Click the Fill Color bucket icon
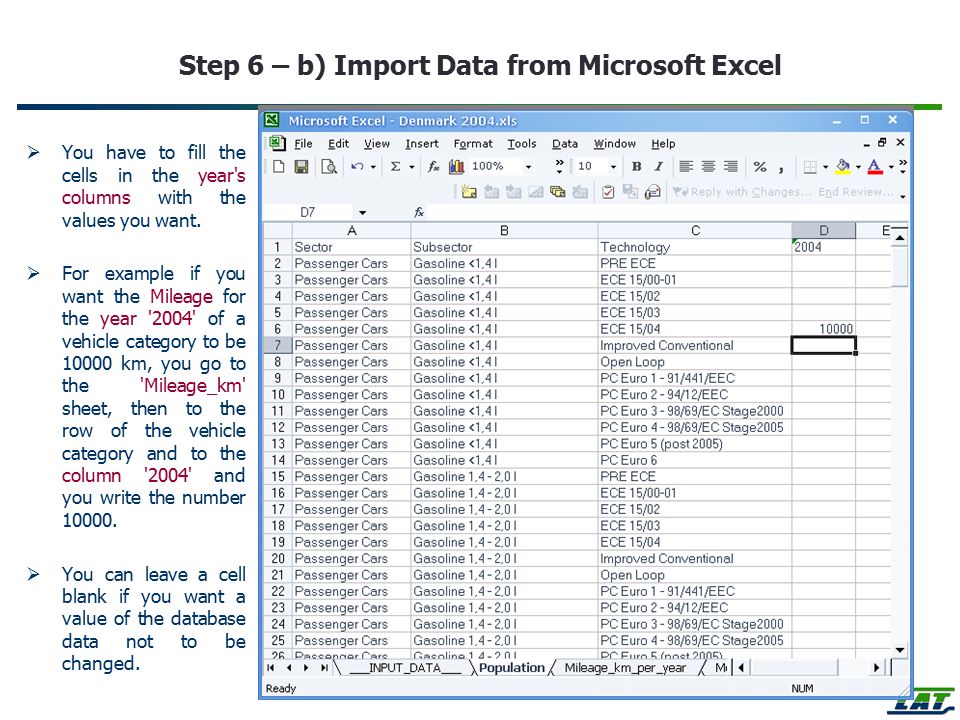 coord(843,167)
